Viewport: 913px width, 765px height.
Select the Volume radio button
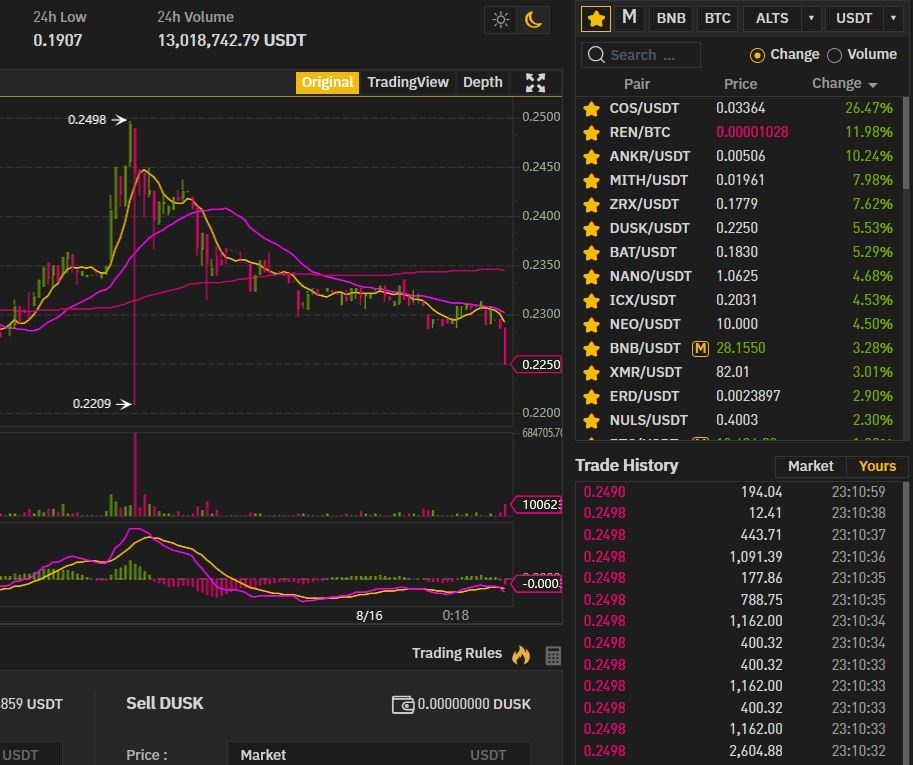click(834, 55)
